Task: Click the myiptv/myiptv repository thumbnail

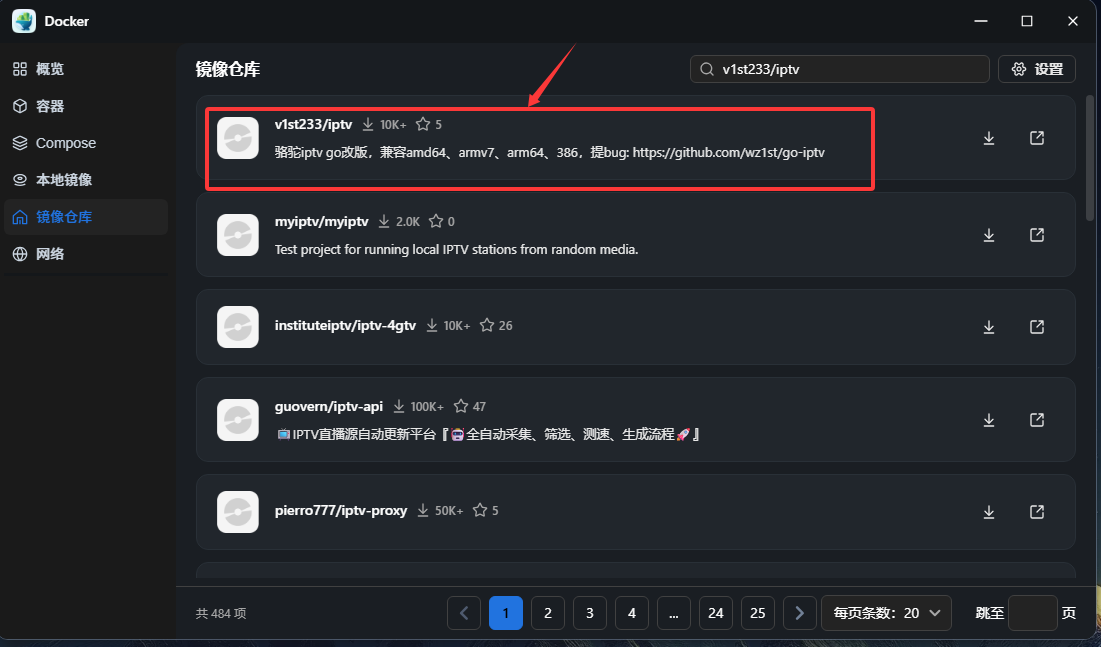Action: point(238,235)
